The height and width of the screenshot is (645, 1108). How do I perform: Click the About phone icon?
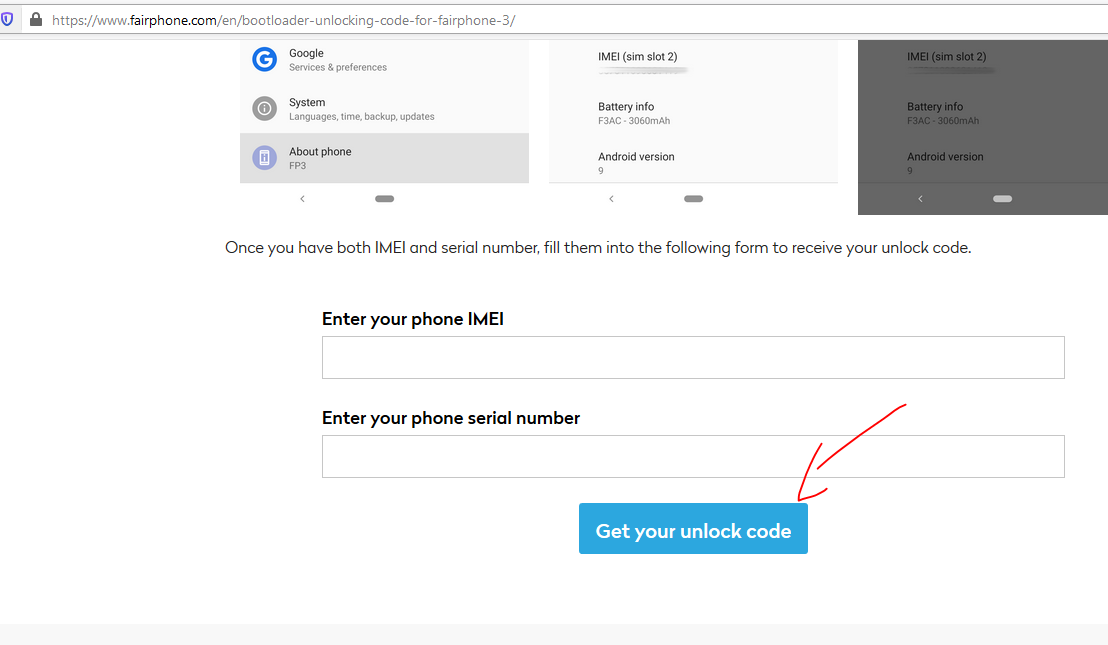click(264, 158)
